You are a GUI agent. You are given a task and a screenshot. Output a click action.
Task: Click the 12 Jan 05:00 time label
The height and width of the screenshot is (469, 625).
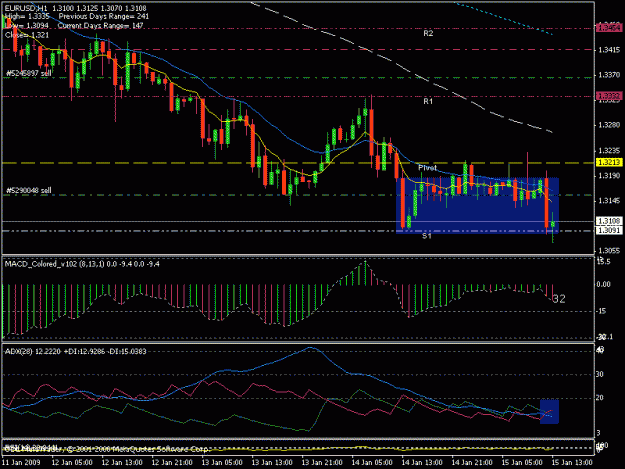pos(72,462)
